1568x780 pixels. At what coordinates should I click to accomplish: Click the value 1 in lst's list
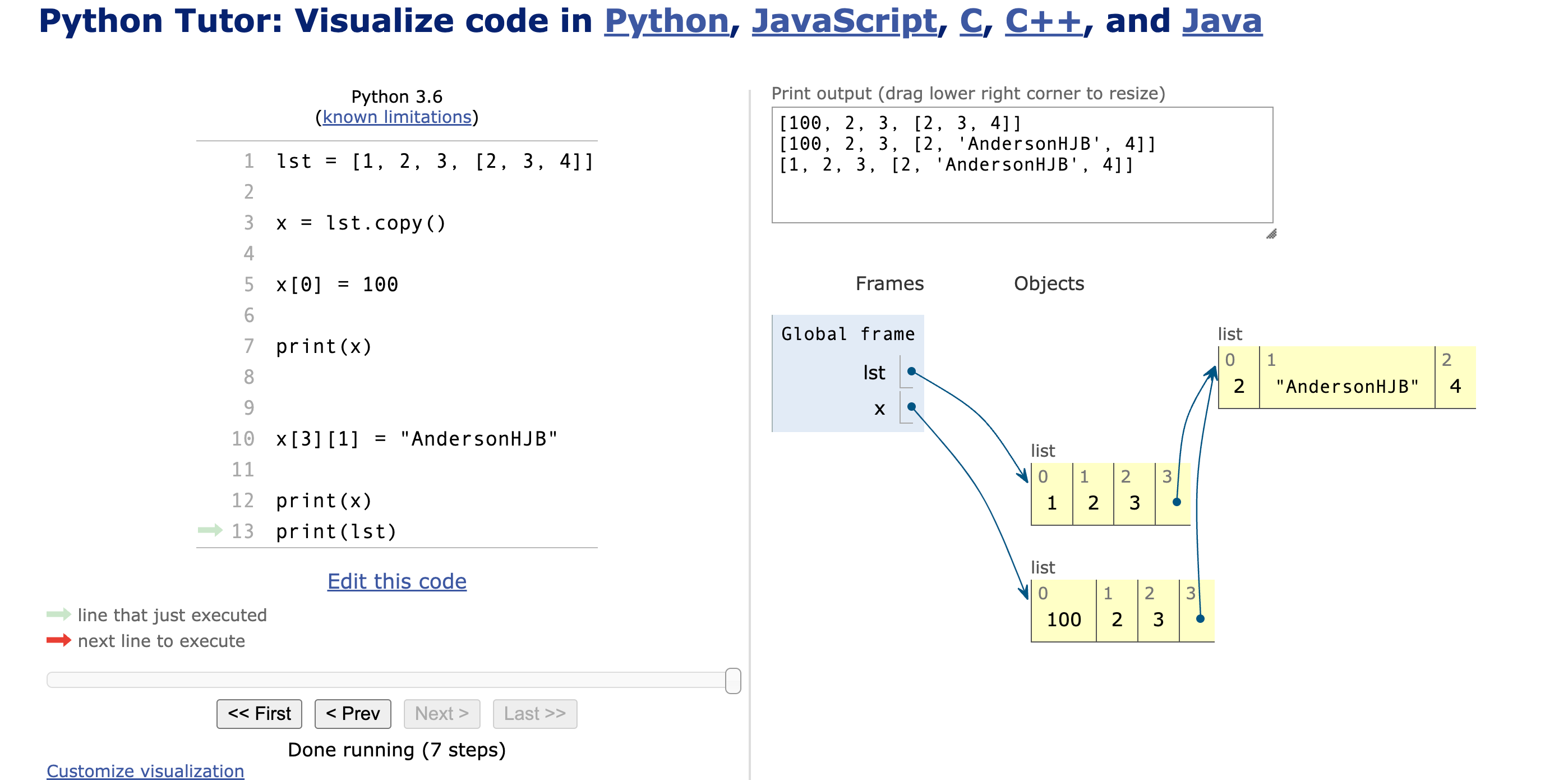point(1052,503)
